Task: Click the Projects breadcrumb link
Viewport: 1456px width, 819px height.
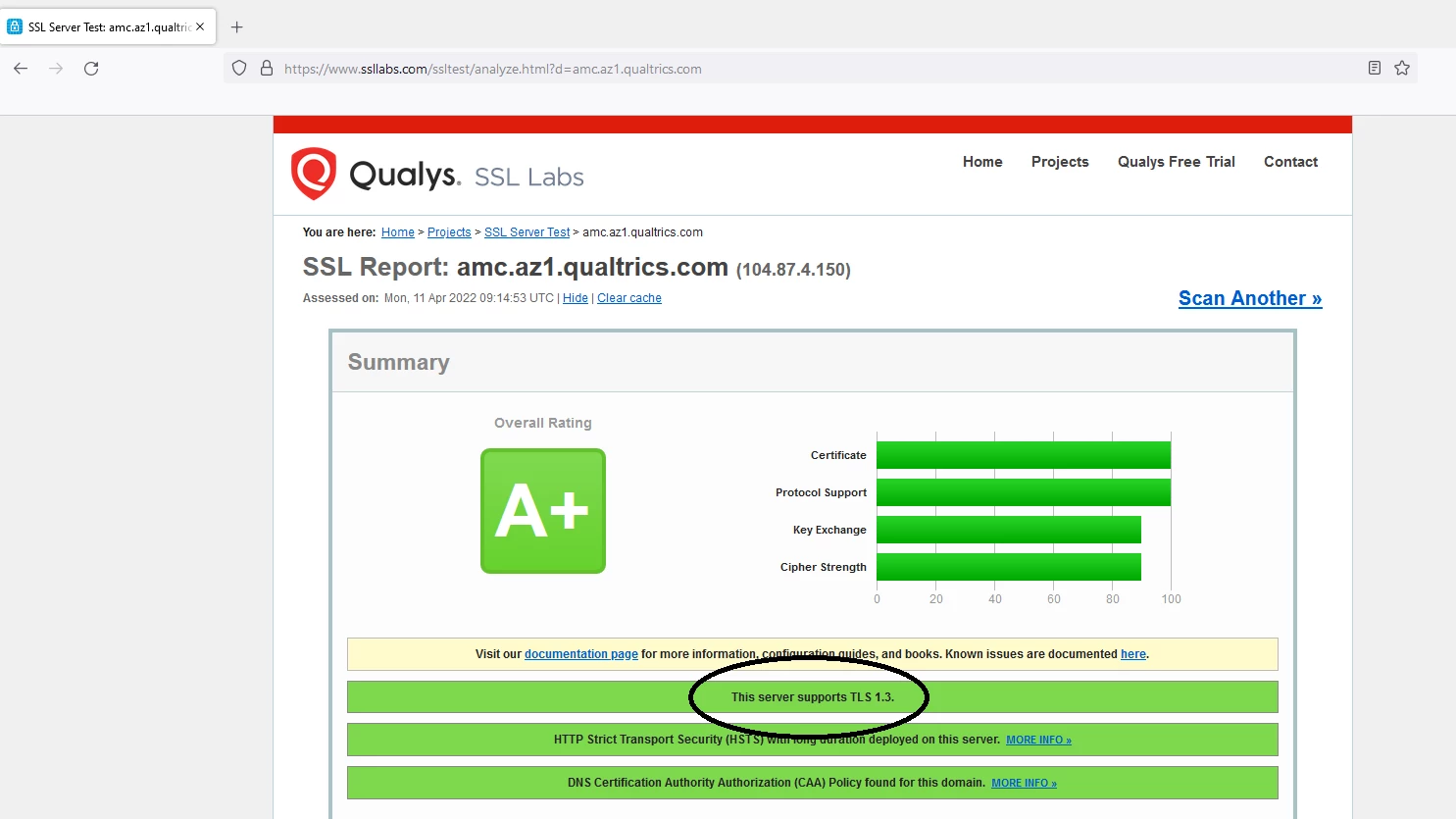Action: (x=449, y=232)
